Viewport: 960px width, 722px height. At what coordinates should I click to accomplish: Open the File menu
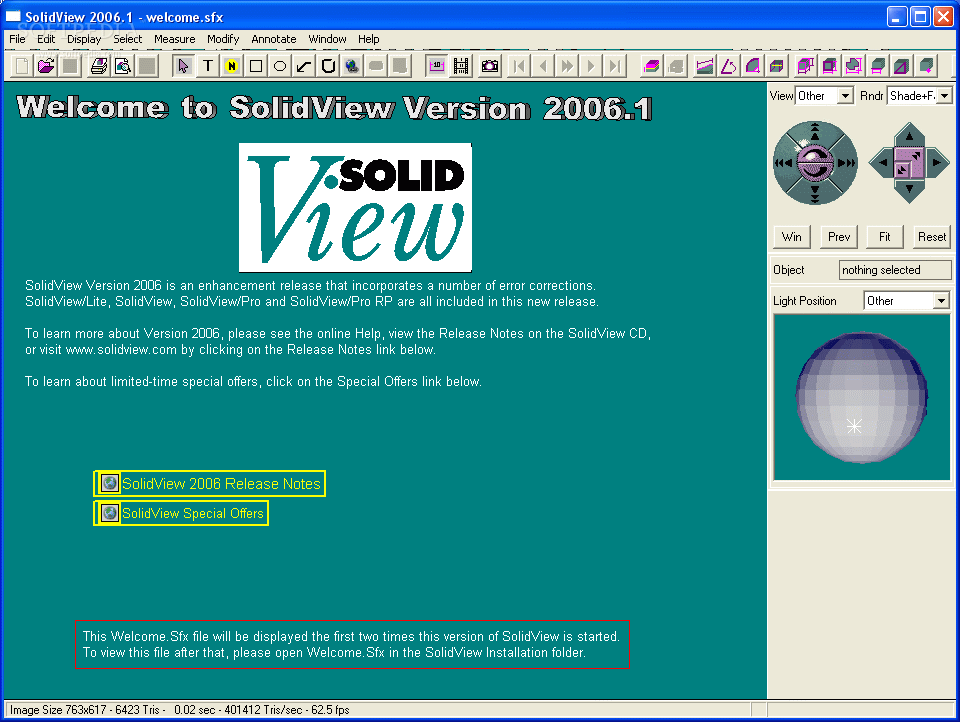pyautogui.click(x=17, y=39)
